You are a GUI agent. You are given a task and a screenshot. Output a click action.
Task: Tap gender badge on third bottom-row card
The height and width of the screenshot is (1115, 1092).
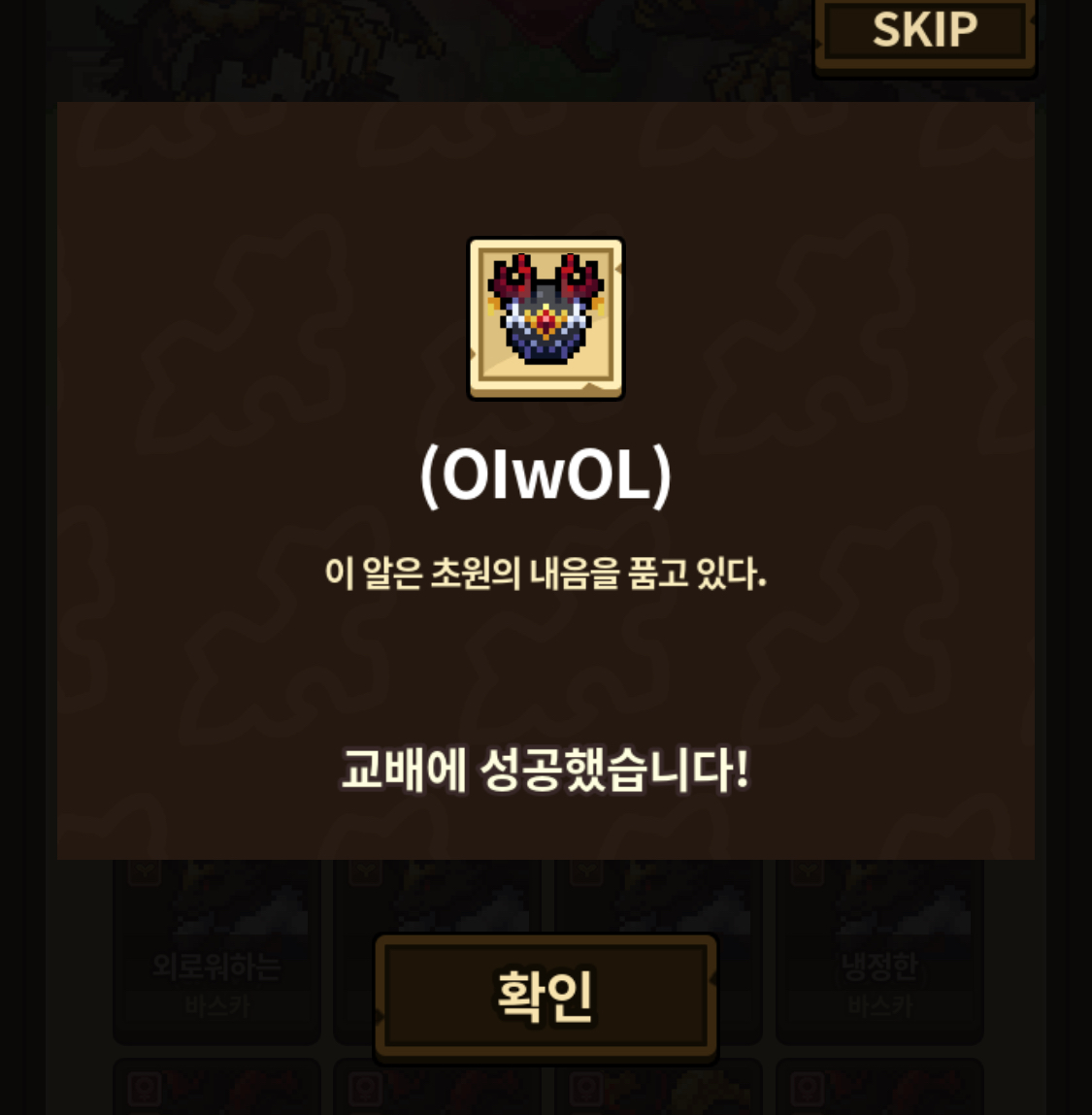click(586, 1088)
